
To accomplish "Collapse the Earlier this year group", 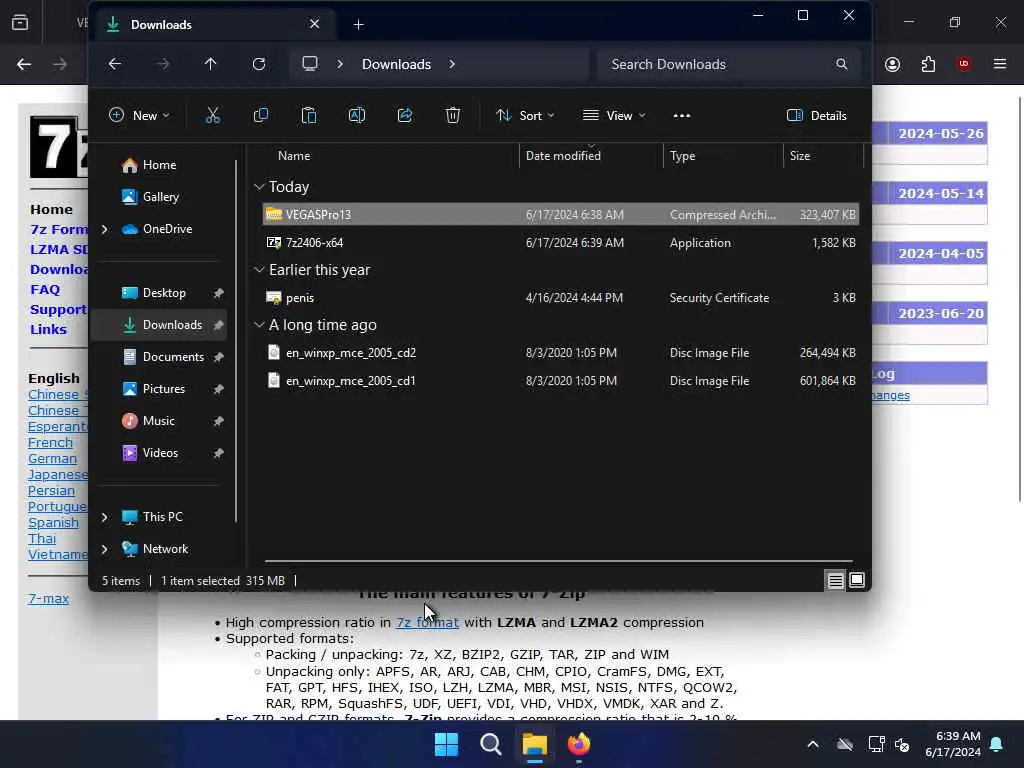I will (x=259, y=270).
